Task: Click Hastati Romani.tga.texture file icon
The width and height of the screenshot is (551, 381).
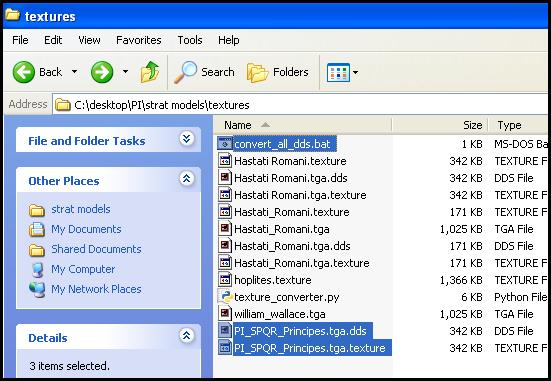Action: pos(225,194)
